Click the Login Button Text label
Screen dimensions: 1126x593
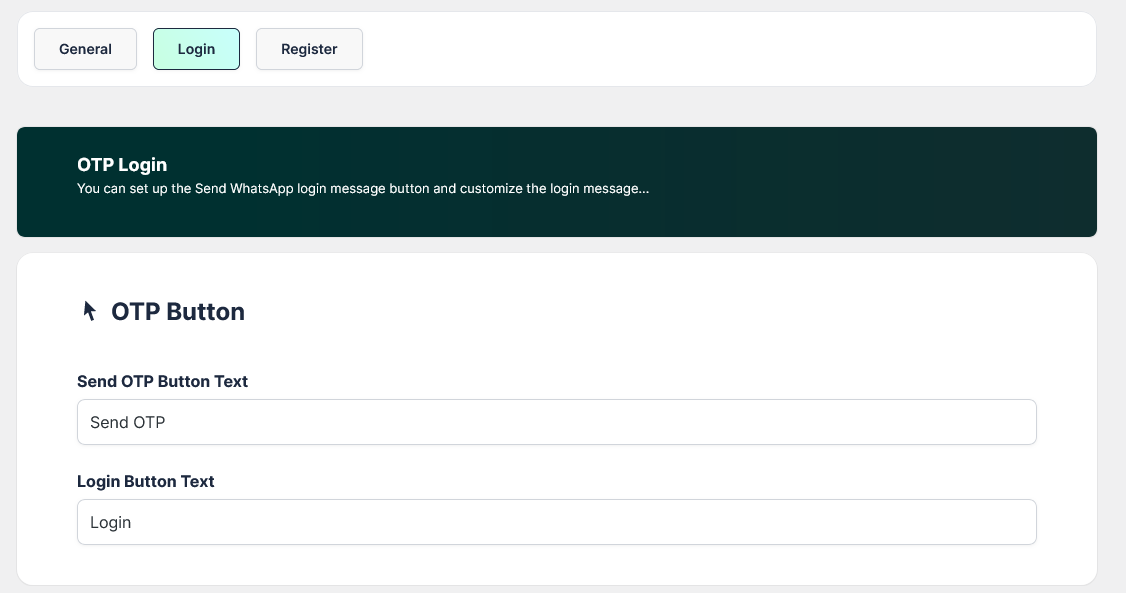point(146,481)
